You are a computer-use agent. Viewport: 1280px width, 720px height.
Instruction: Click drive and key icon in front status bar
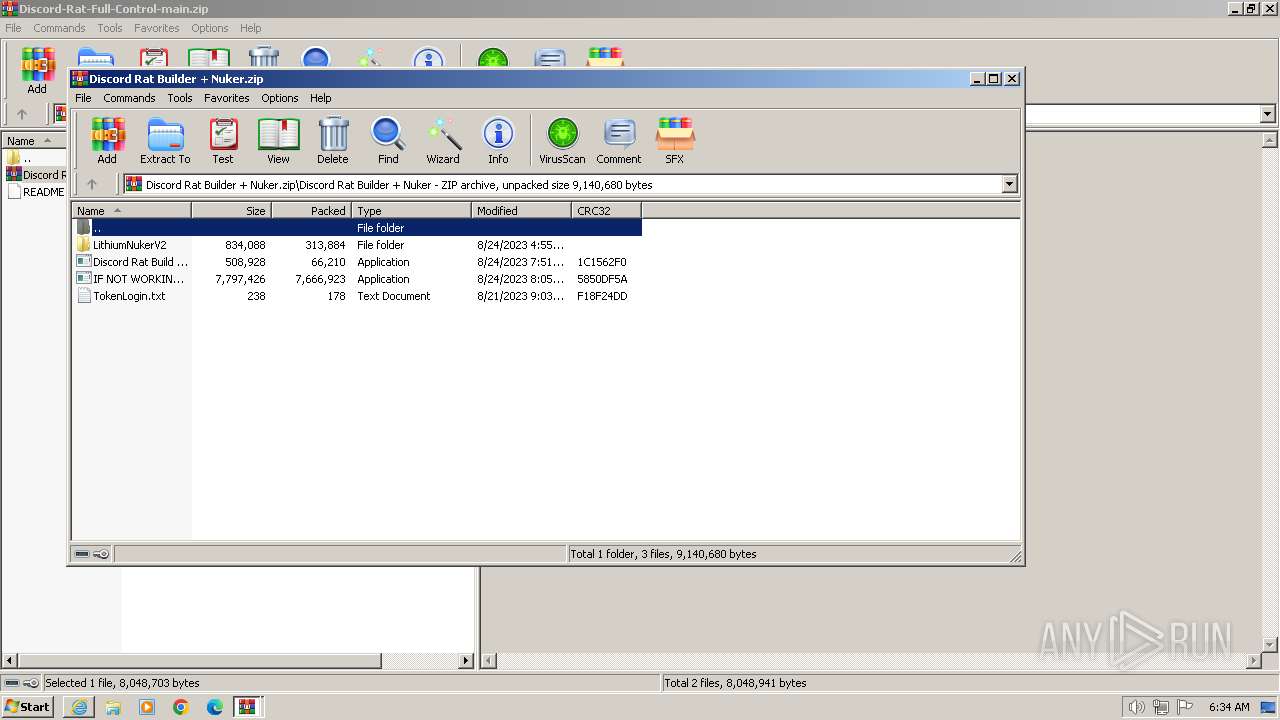coord(92,554)
